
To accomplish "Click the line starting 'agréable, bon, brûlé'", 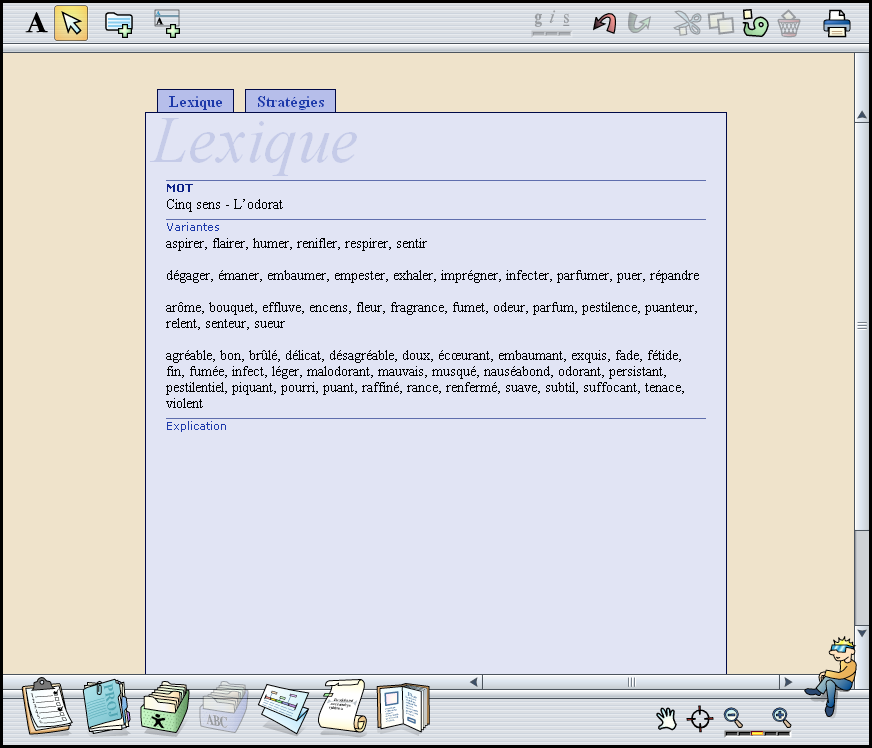I will 423,355.
